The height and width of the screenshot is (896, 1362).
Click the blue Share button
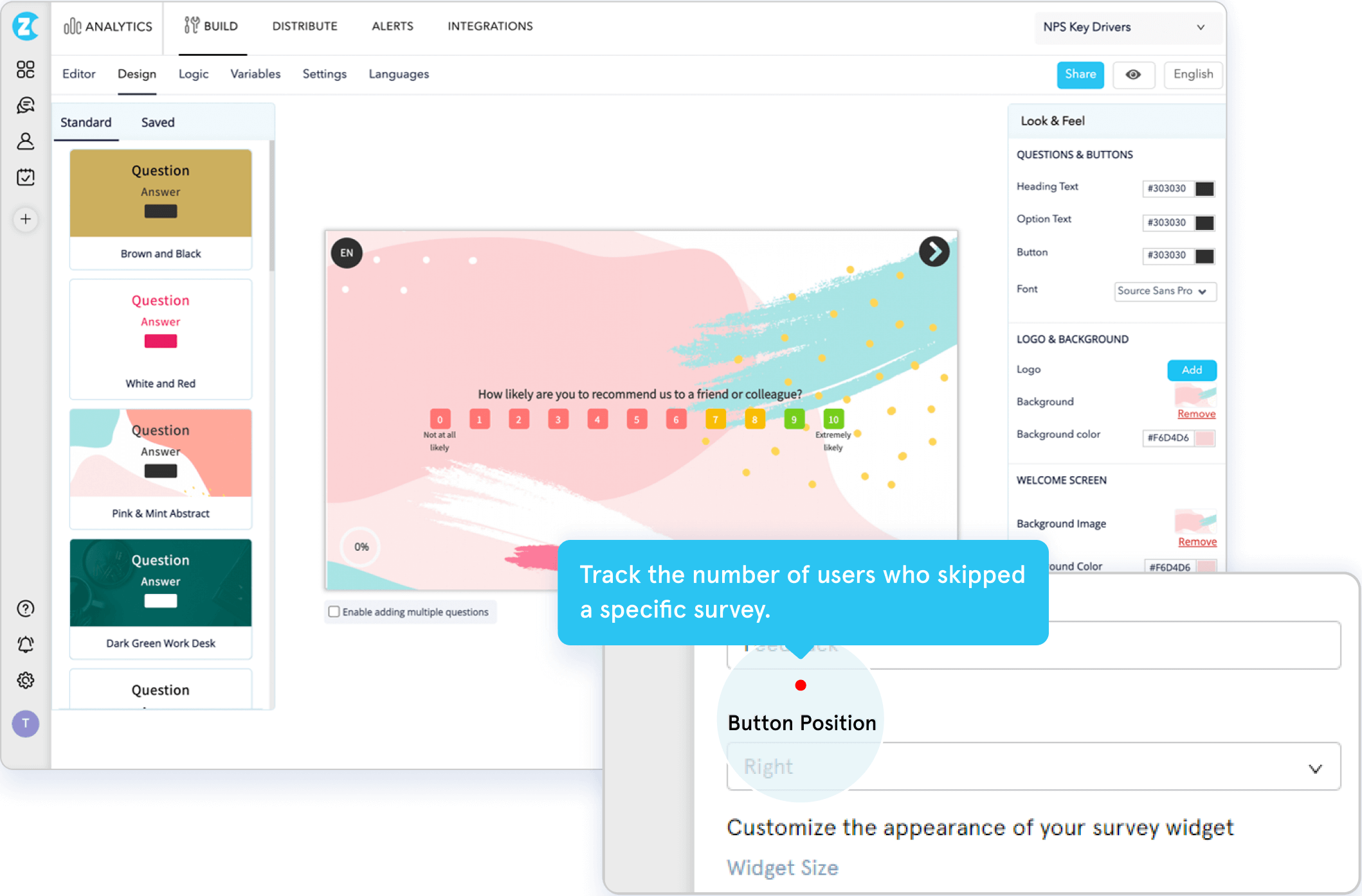(x=1080, y=75)
